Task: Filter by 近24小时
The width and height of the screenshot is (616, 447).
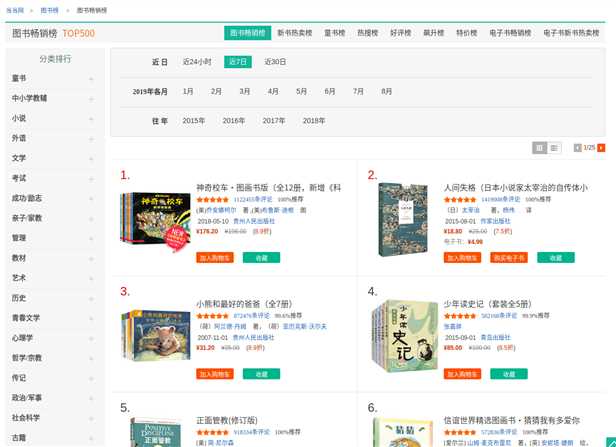Action: pos(197,62)
